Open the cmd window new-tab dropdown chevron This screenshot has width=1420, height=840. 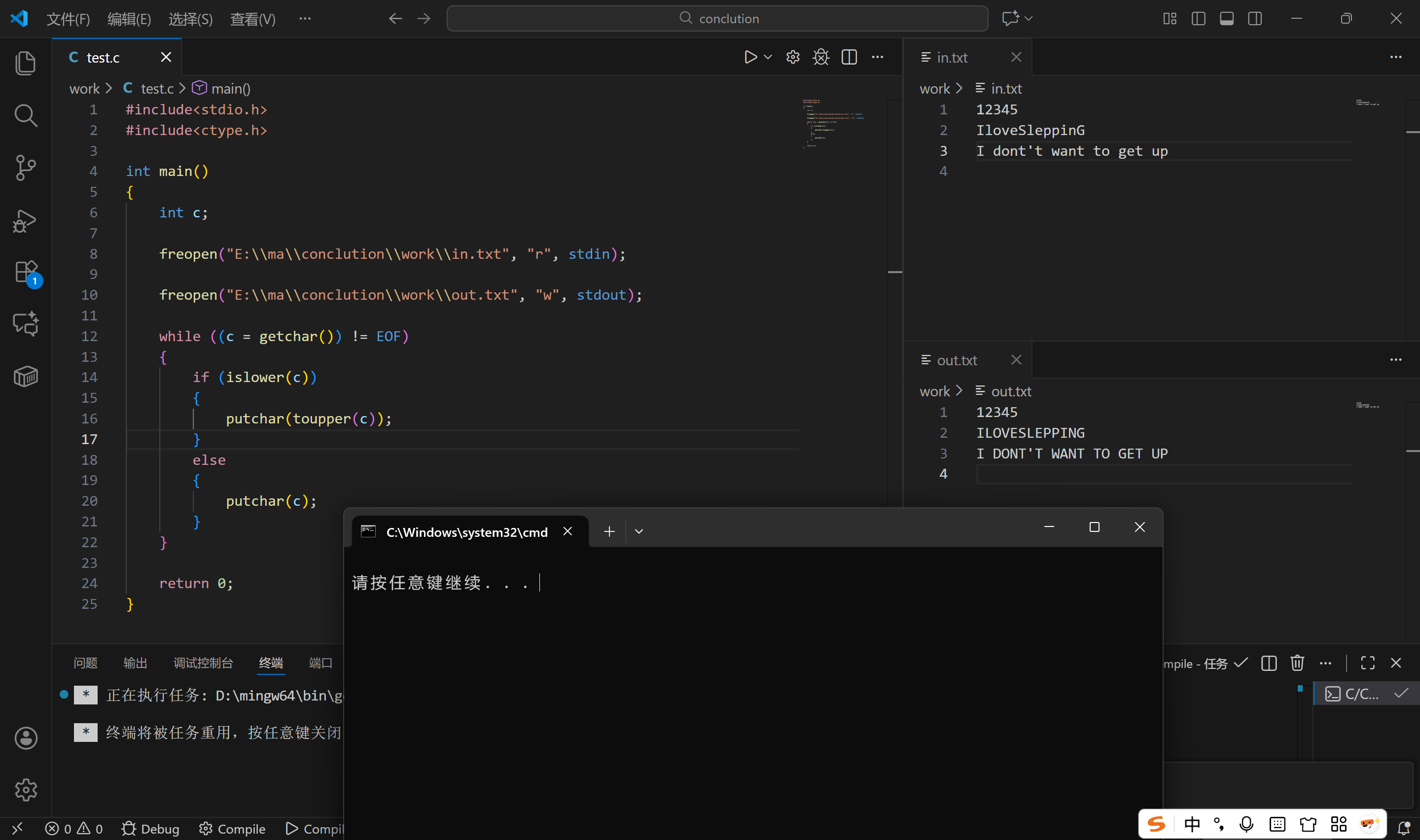639,531
